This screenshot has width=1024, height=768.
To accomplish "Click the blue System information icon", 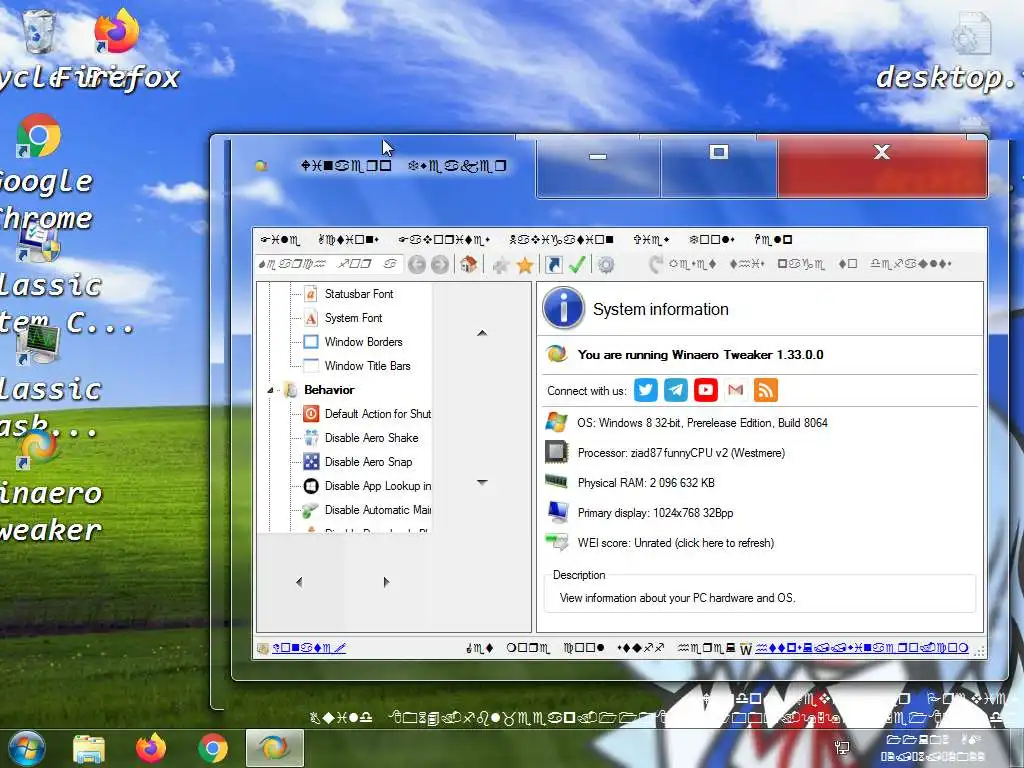I will tap(563, 308).
